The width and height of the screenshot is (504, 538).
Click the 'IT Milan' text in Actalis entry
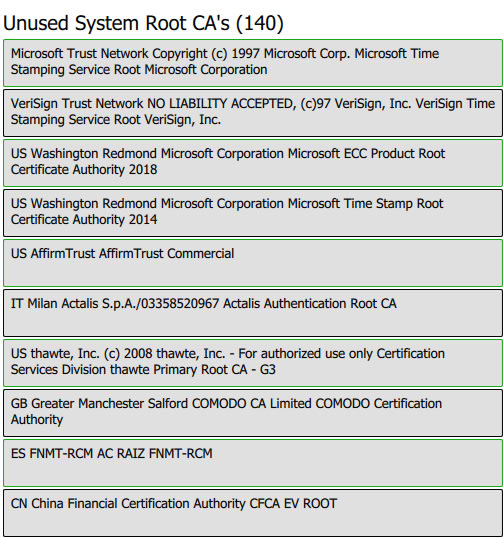(x=34, y=304)
